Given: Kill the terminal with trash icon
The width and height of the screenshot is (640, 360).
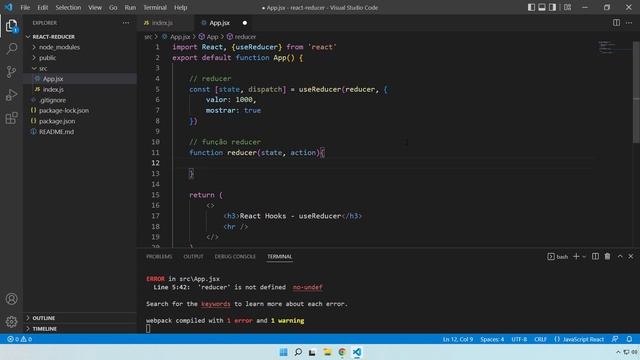Looking at the screenshot, I should [607, 256].
